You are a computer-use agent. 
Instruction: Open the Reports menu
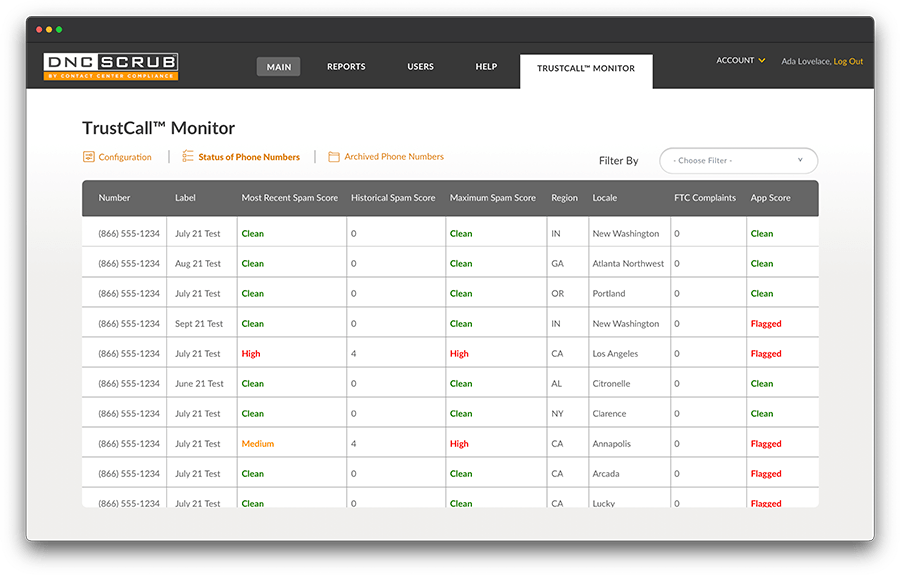tap(346, 67)
